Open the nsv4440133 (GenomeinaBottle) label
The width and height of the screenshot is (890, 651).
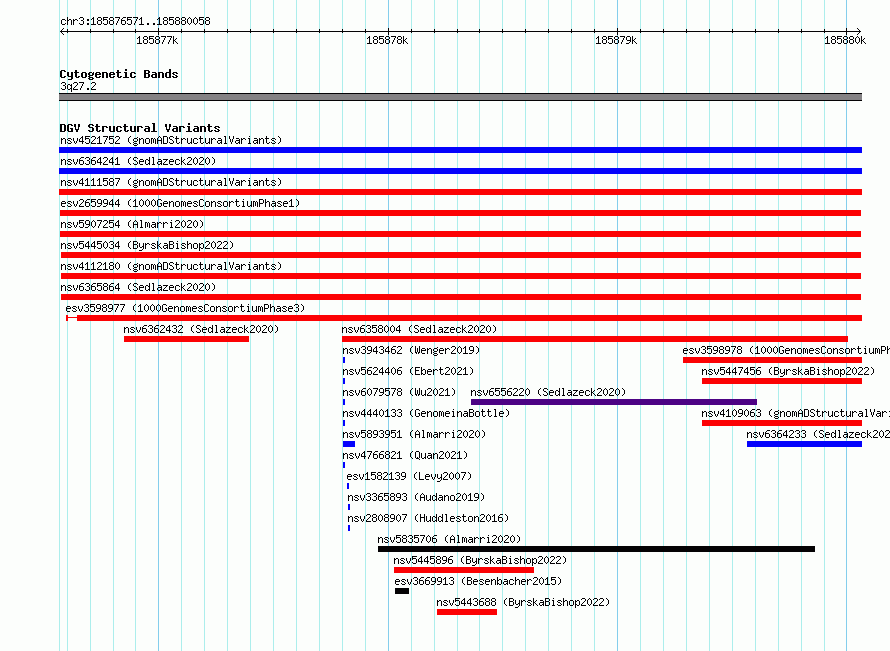[426, 413]
